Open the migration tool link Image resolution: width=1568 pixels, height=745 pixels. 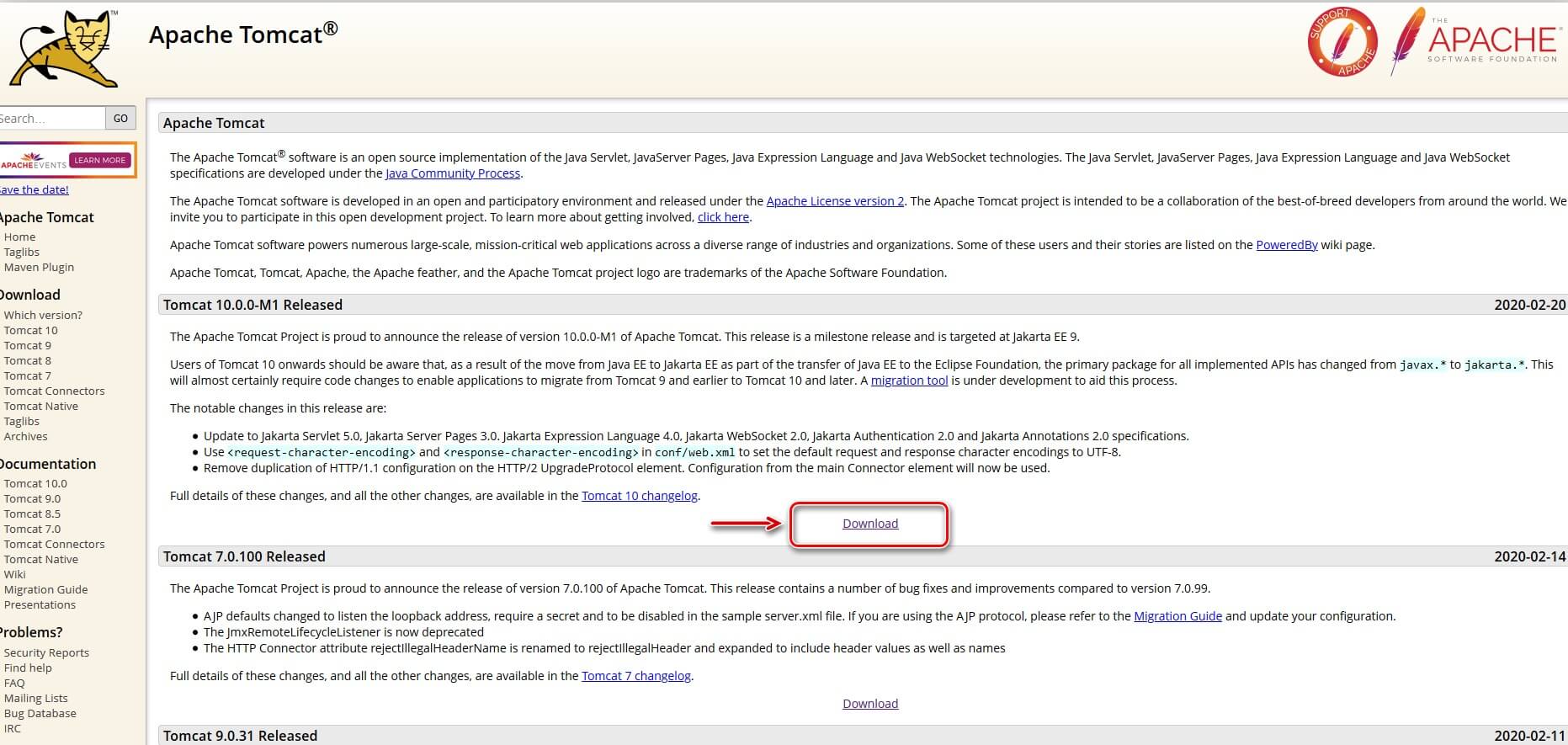tap(909, 380)
